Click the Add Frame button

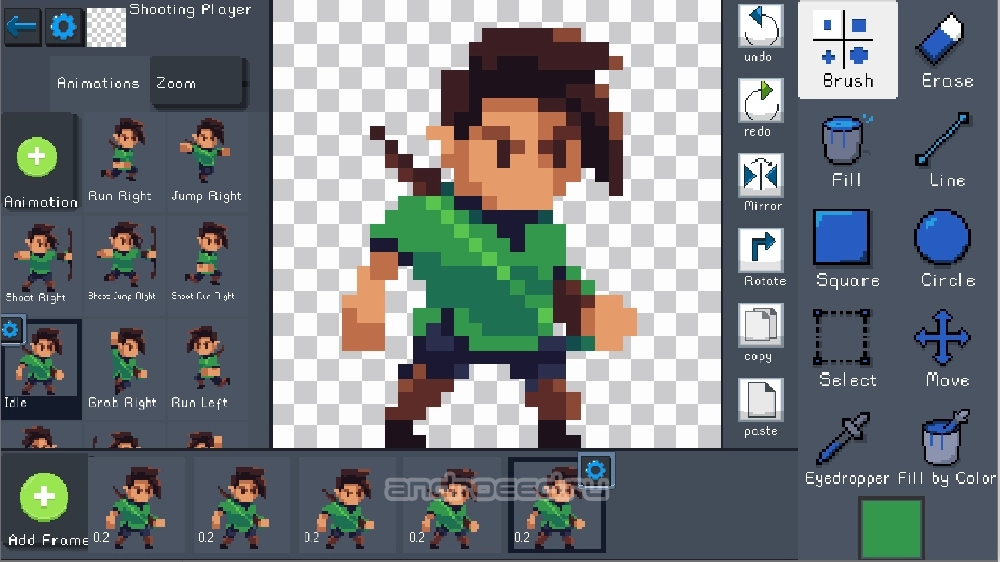point(45,504)
